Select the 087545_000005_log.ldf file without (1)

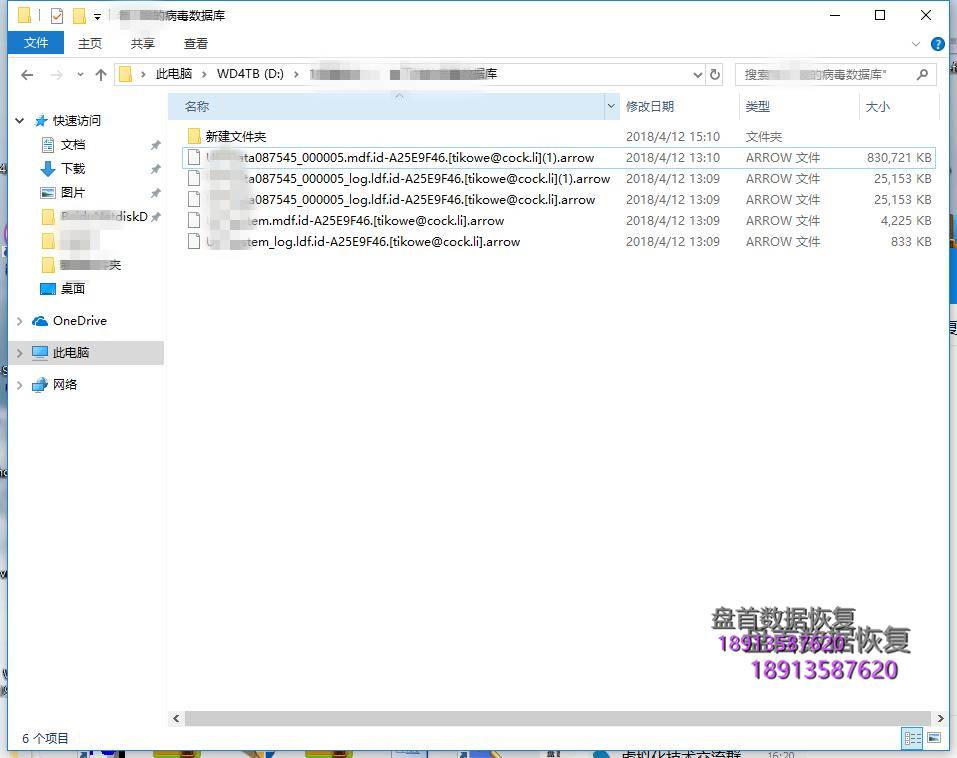pyautogui.click(x=558, y=200)
